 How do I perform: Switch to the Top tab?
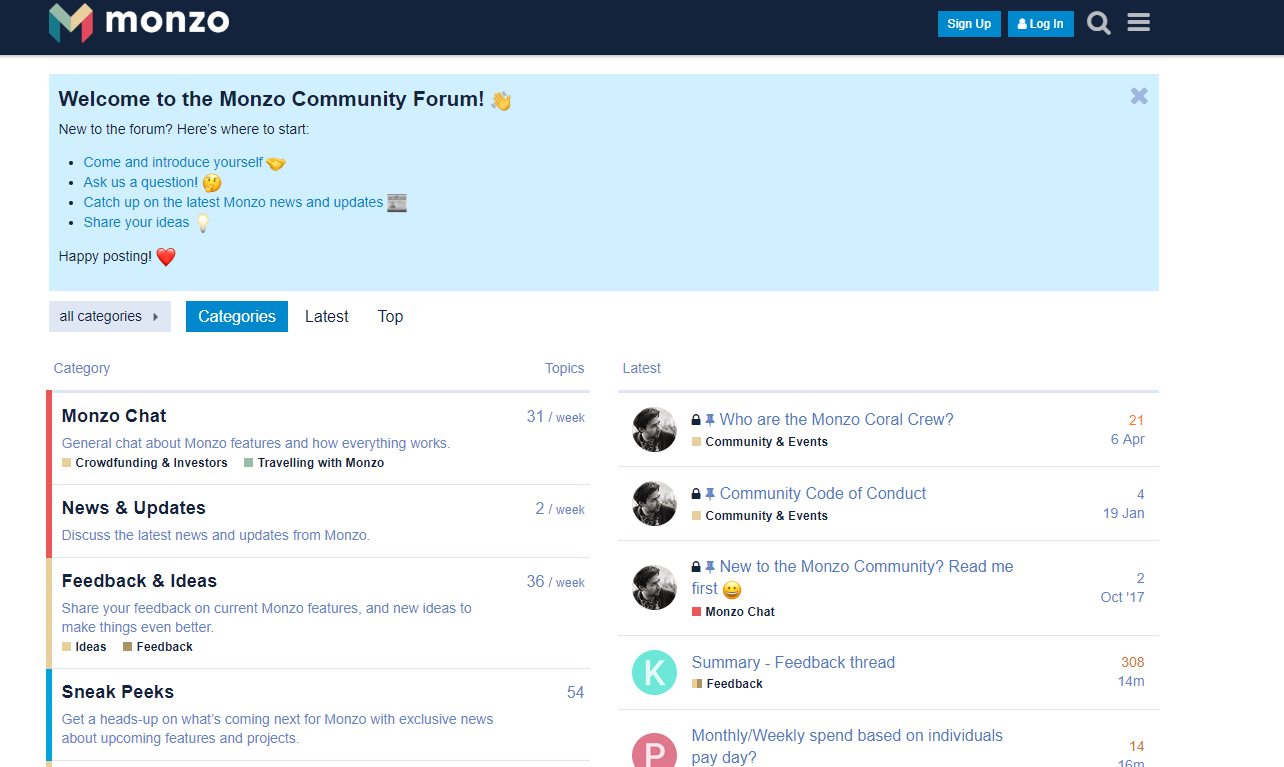pos(390,316)
